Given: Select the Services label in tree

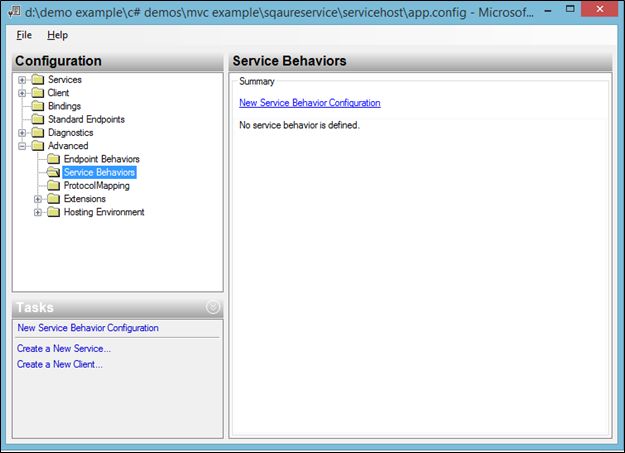Looking at the screenshot, I should pyautogui.click(x=65, y=80).
